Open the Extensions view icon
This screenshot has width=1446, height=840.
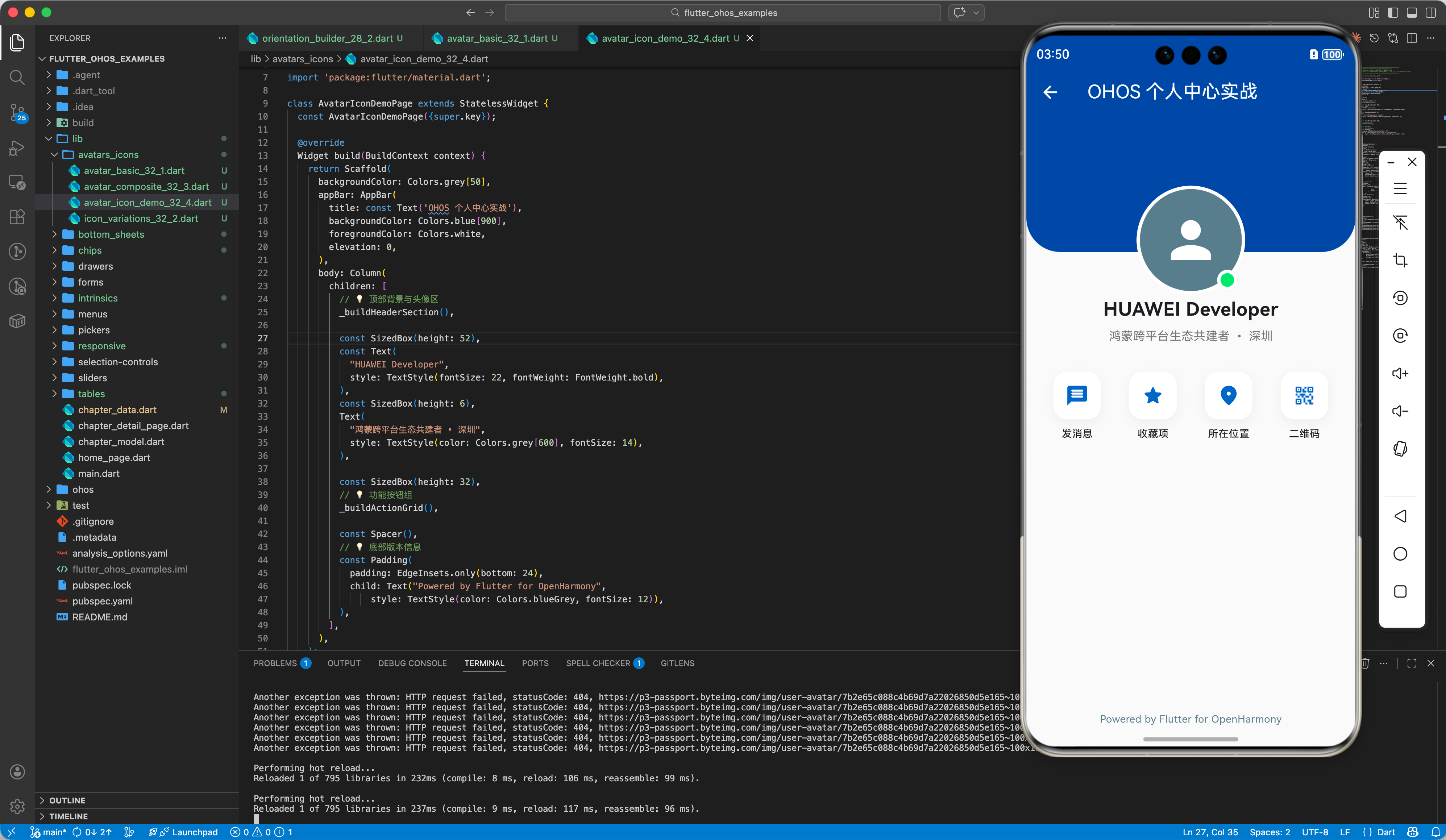[x=17, y=216]
